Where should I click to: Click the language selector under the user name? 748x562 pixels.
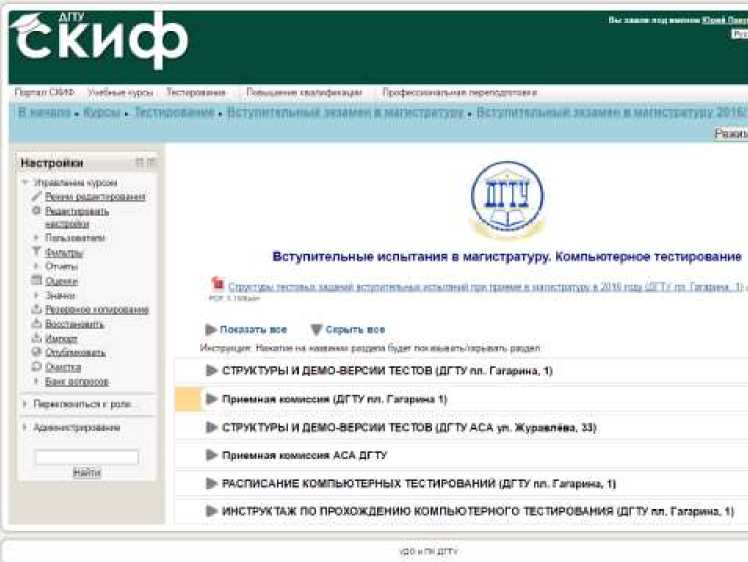point(740,34)
